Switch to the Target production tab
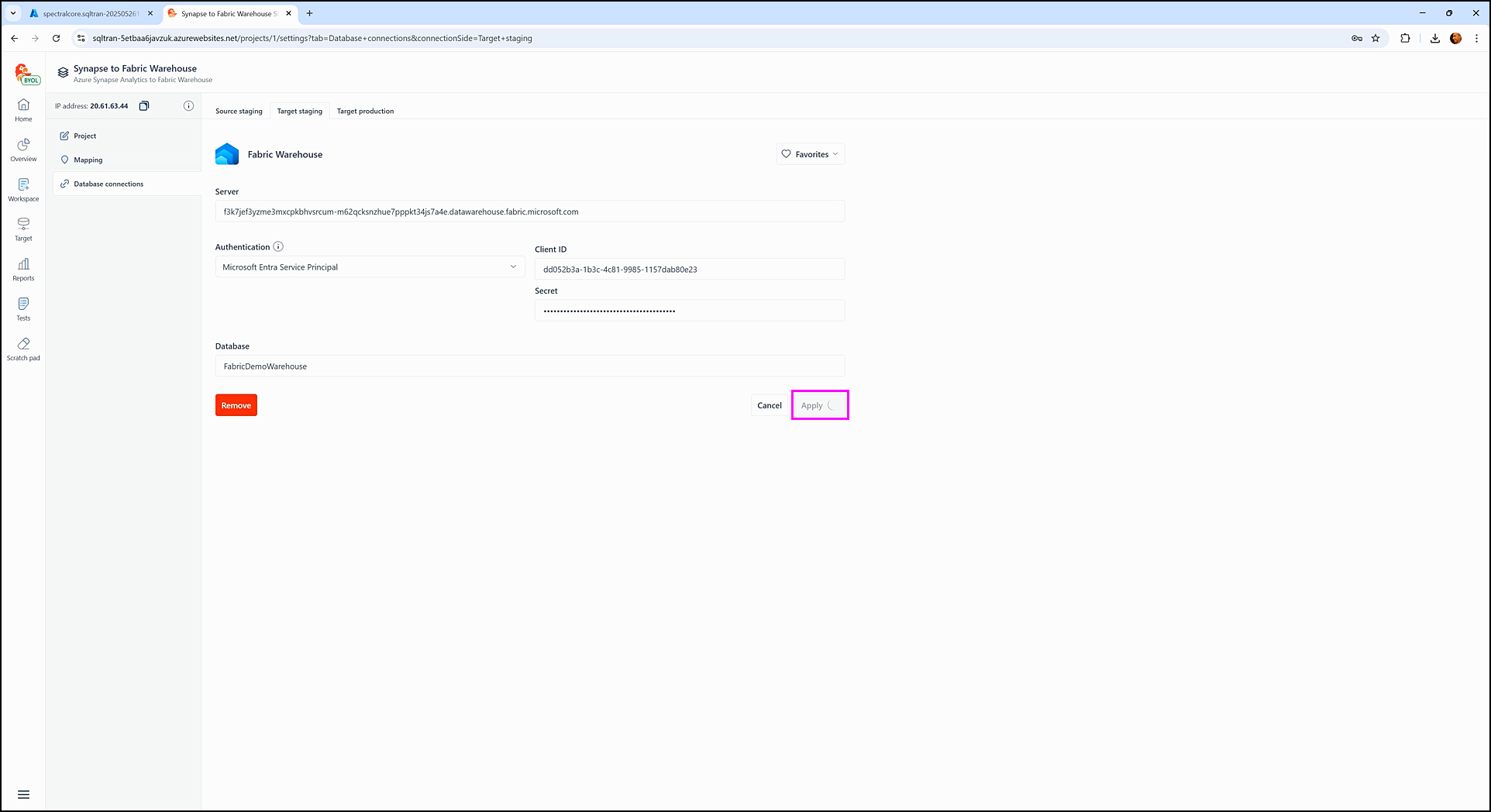Image resolution: width=1491 pixels, height=812 pixels. [x=365, y=112]
